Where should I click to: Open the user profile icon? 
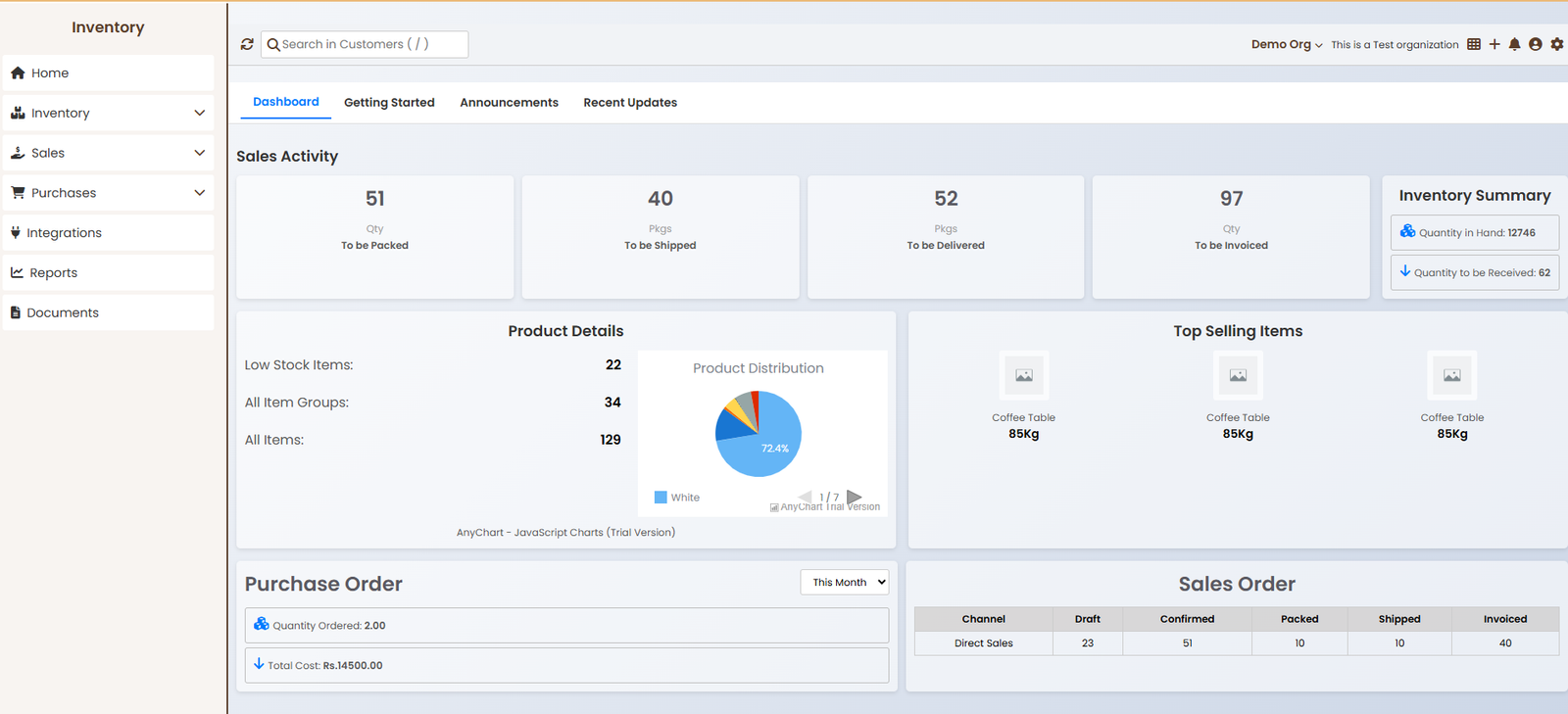pos(1536,44)
